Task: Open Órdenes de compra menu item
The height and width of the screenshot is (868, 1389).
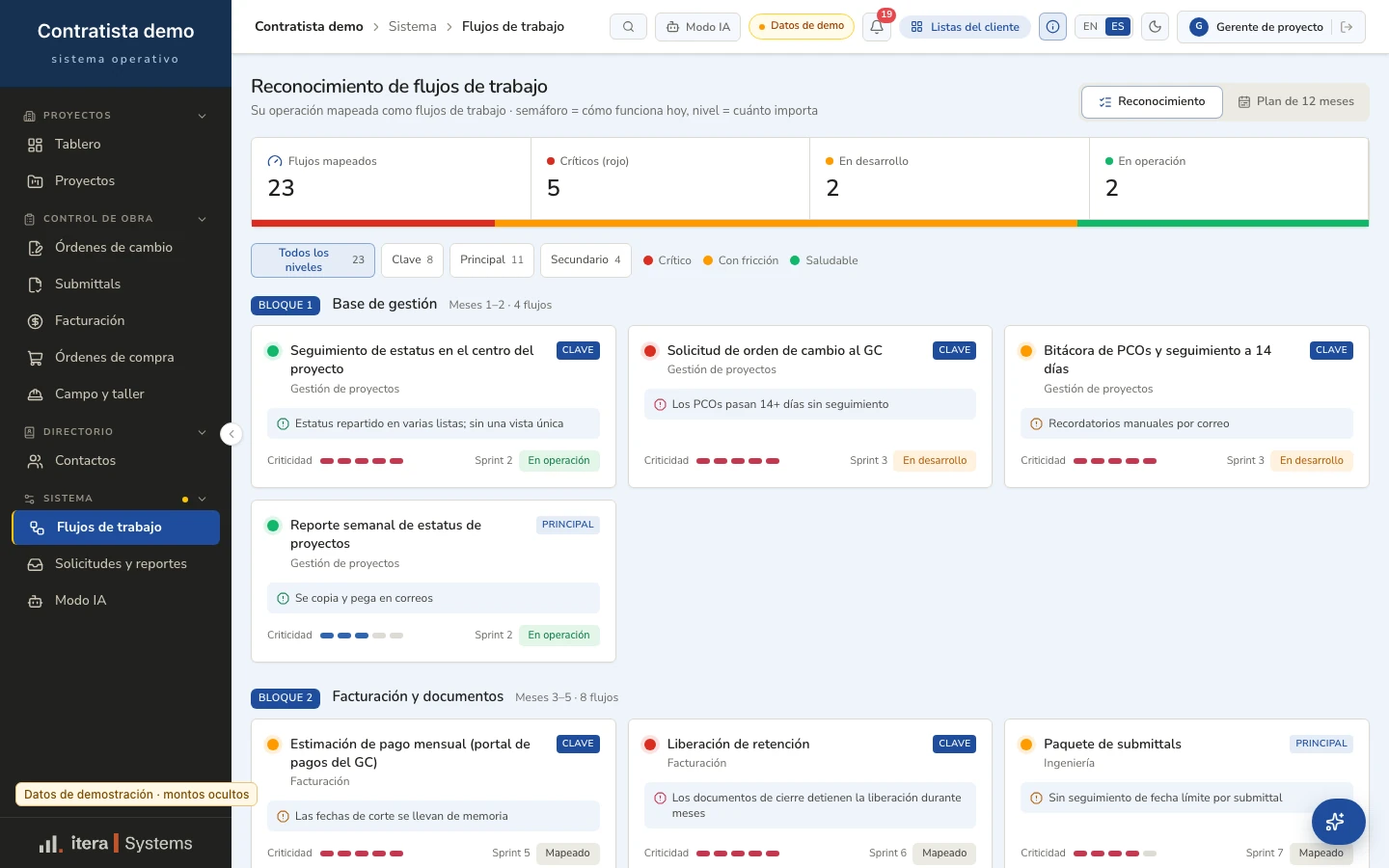Action: click(116, 358)
